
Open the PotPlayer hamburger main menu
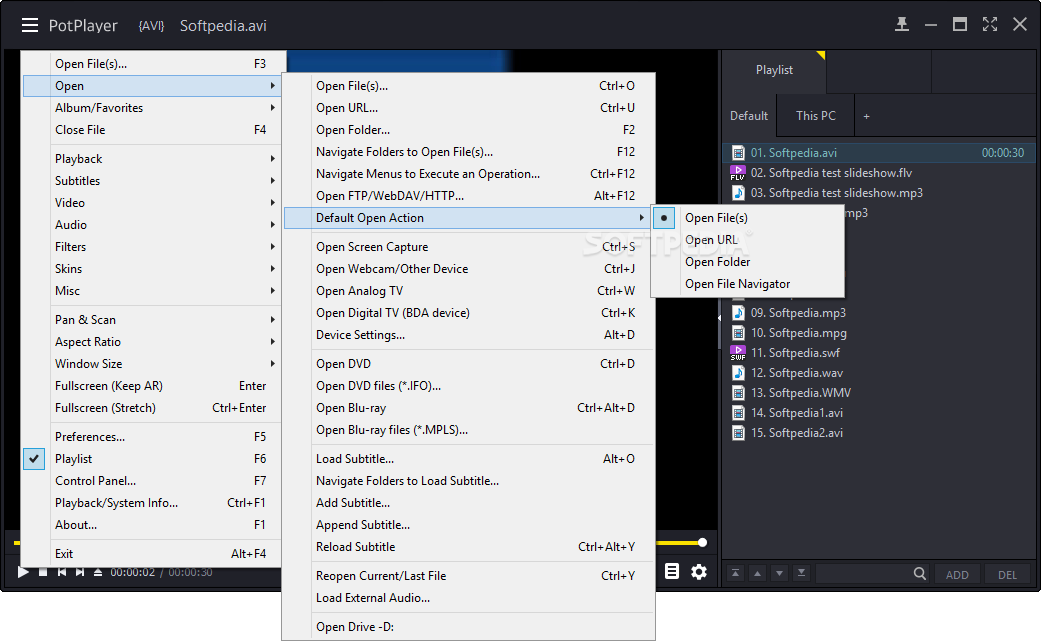tap(30, 25)
